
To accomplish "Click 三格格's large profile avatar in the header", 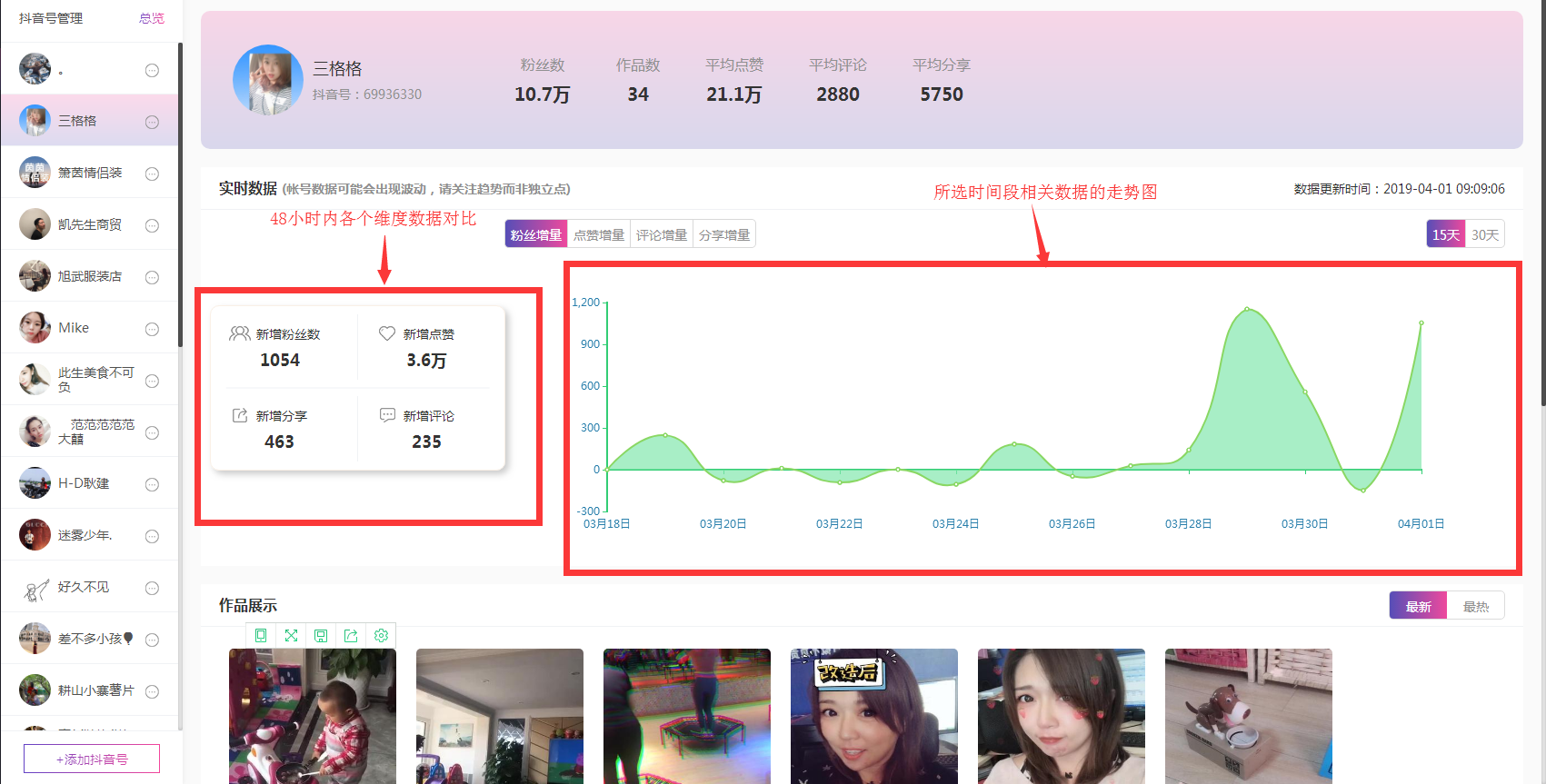I will click(x=268, y=80).
